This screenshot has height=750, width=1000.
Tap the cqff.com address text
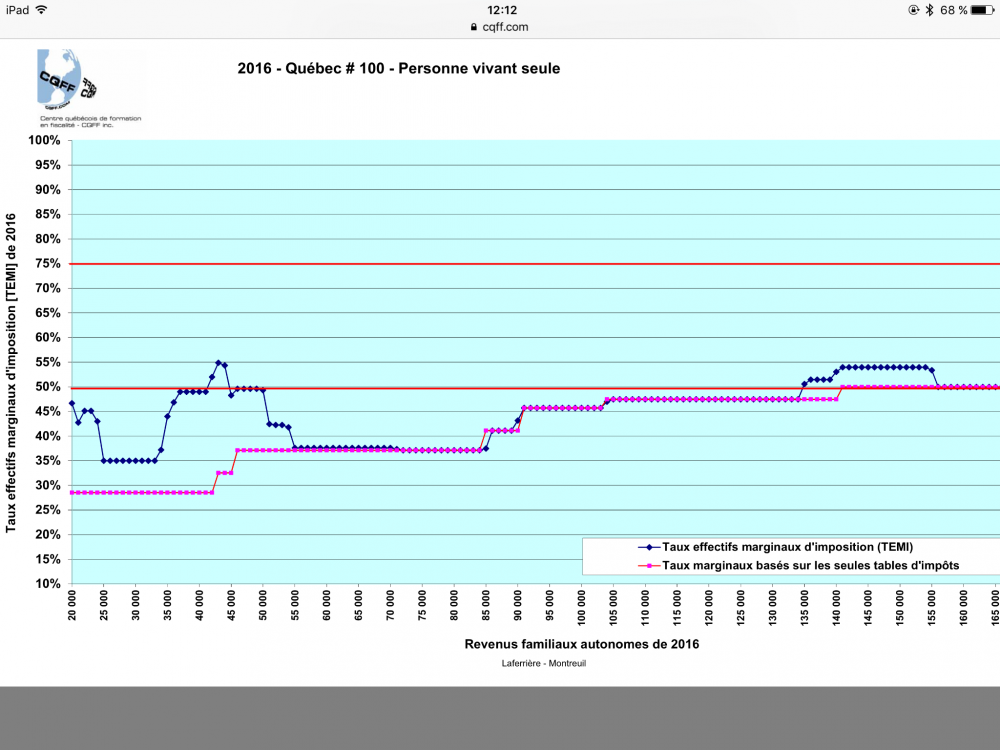pyautogui.click(x=505, y=28)
